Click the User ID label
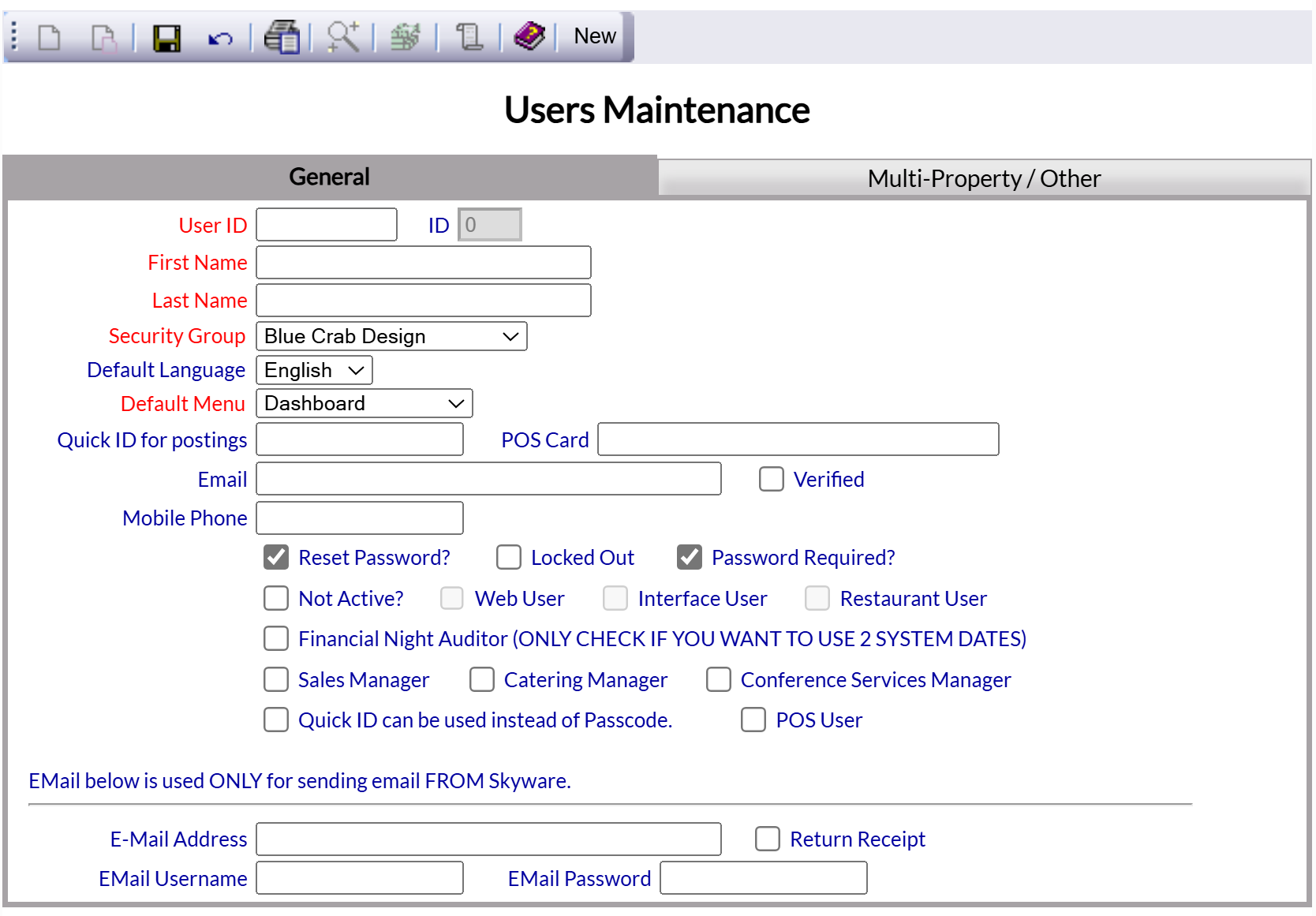Image resolution: width=1316 pixels, height=916 pixels. coord(213,225)
